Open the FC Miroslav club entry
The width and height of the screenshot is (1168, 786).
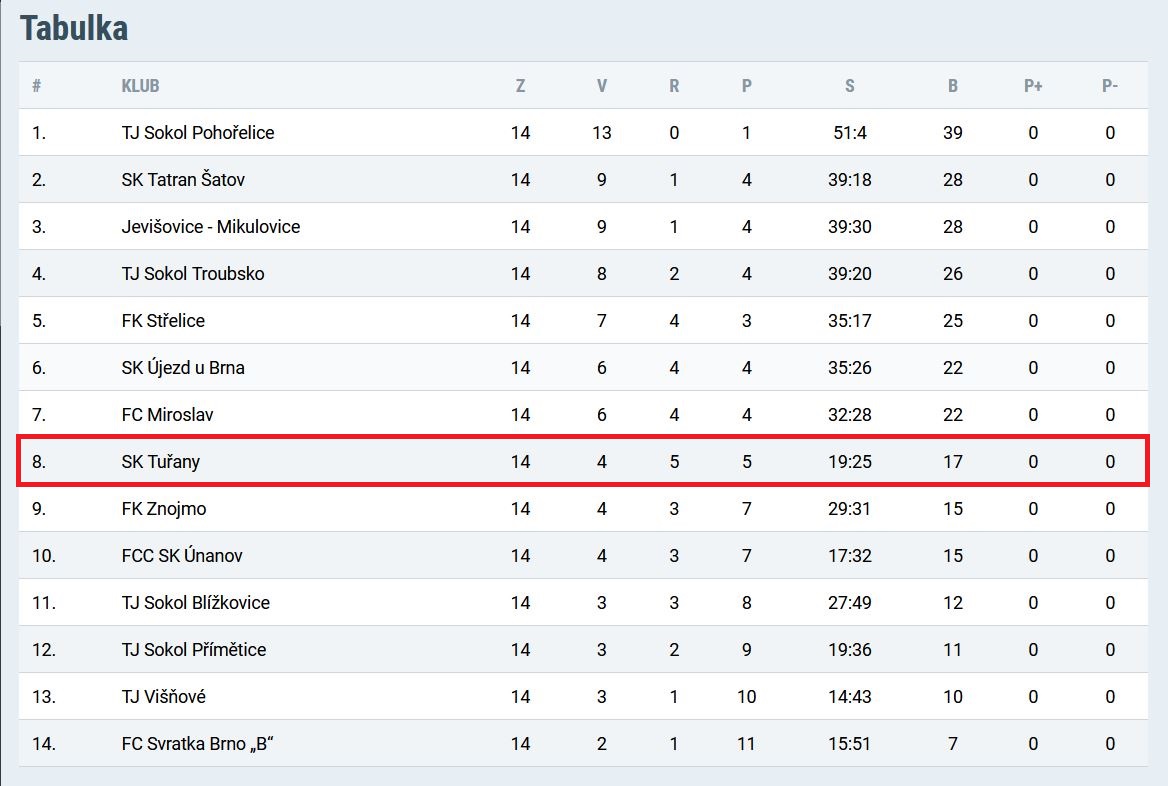168,414
